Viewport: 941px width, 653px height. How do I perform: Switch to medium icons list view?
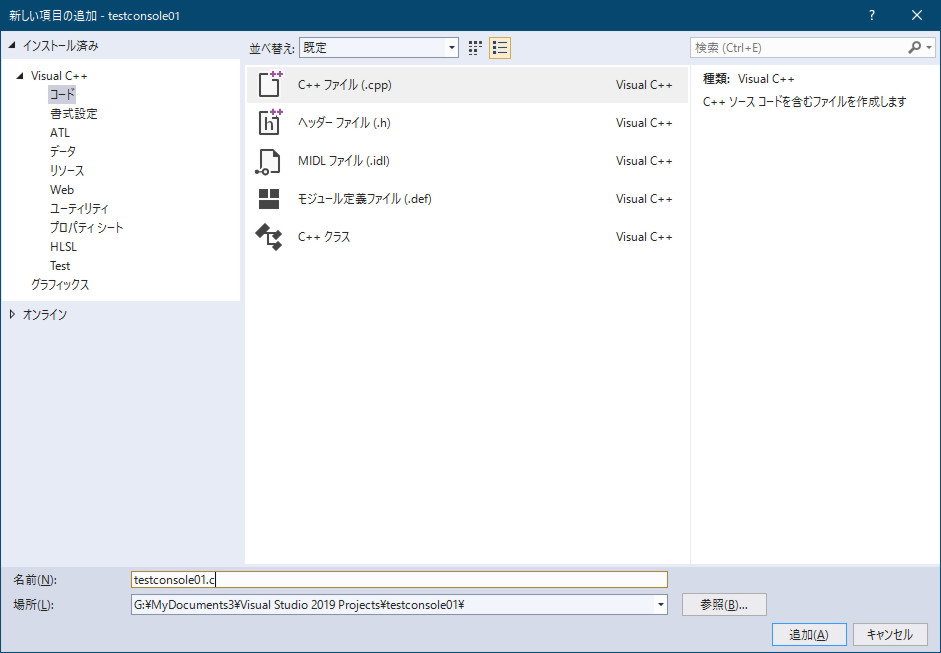pos(500,48)
